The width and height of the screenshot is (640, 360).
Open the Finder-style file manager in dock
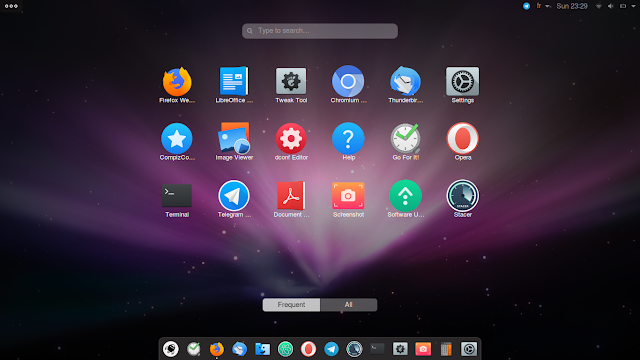point(262,349)
